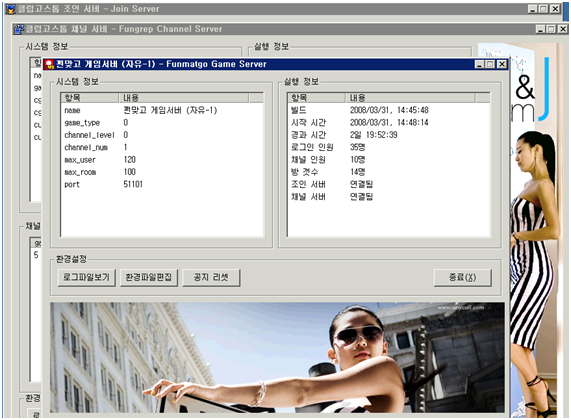Click the elapsed time value 2일 19:52:39
The height and width of the screenshot is (420, 571).
(374, 135)
